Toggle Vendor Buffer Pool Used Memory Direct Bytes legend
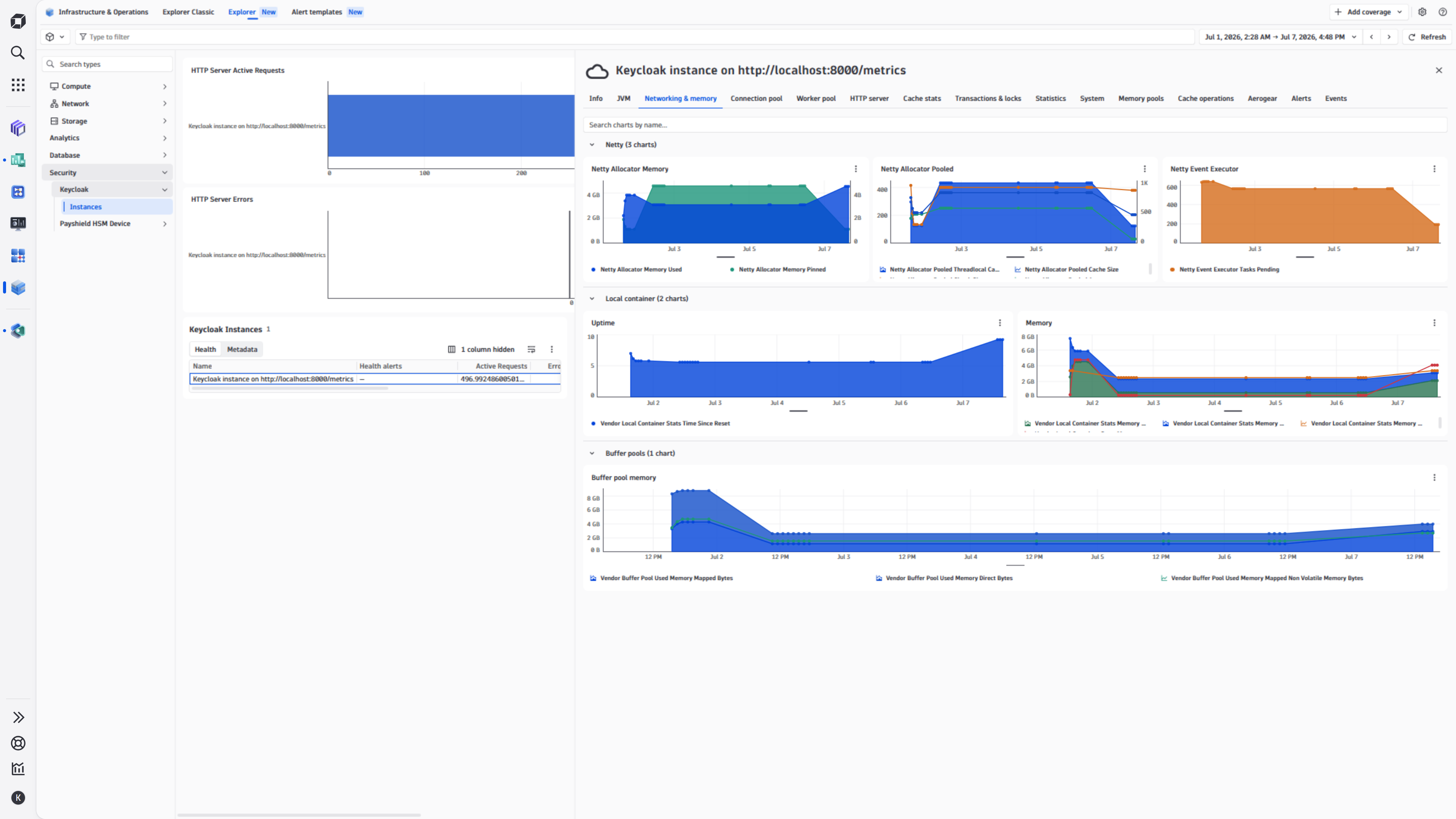 944,578
